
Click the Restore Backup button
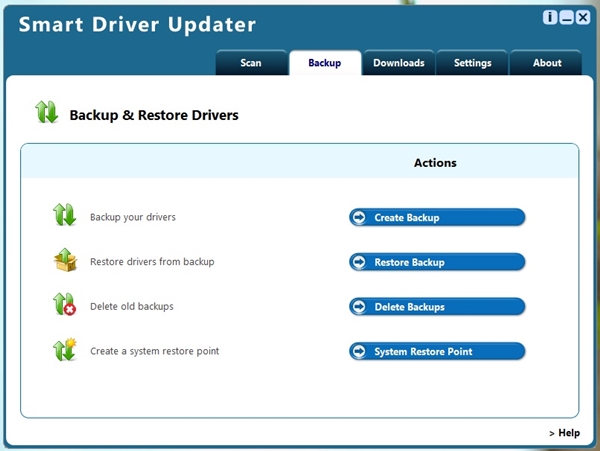tap(437, 262)
